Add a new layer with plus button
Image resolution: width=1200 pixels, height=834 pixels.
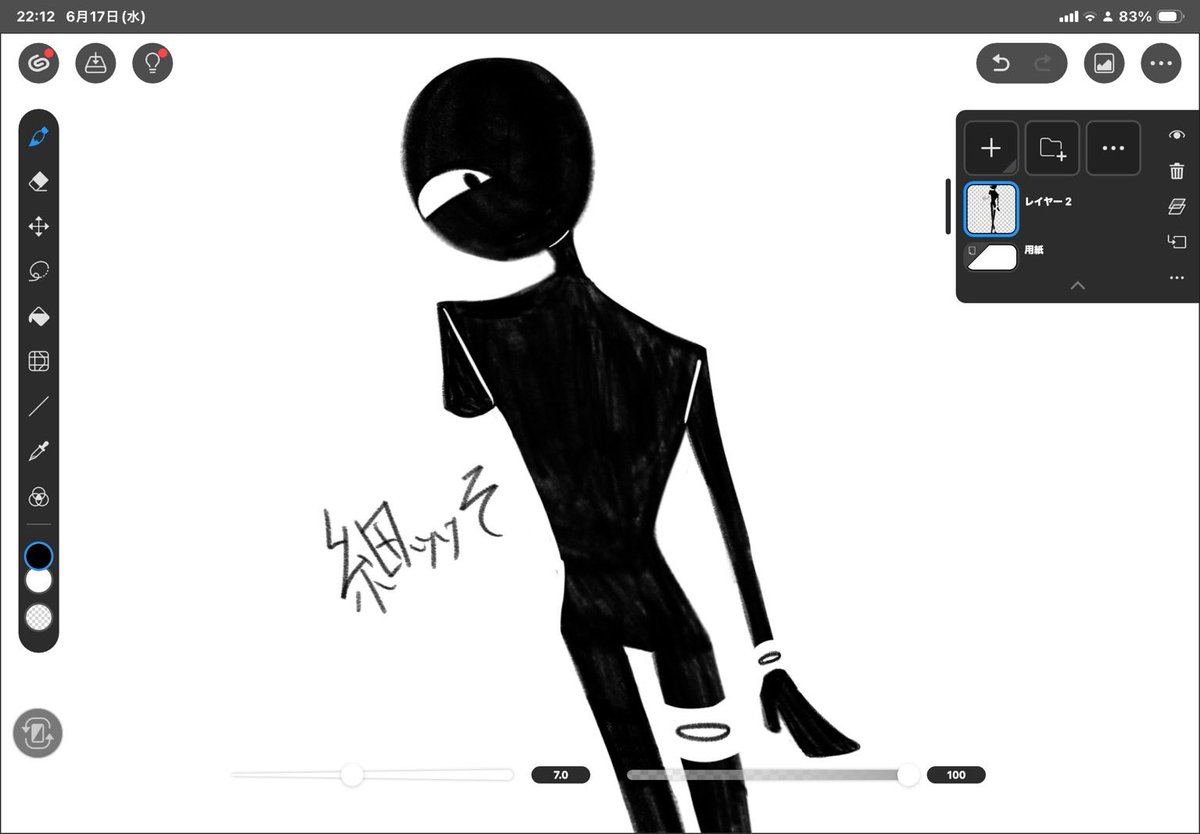pyautogui.click(x=991, y=148)
